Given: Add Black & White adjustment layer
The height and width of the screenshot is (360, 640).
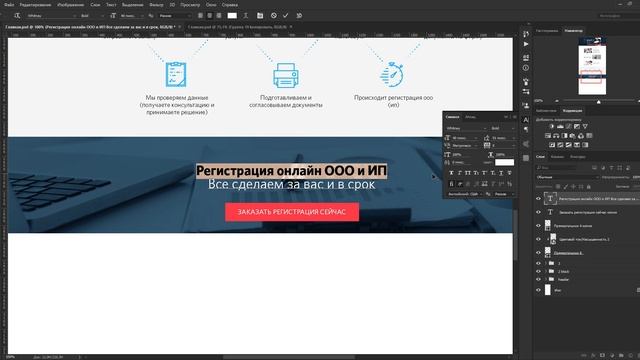Looking at the screenshot, I should [564, 136].
